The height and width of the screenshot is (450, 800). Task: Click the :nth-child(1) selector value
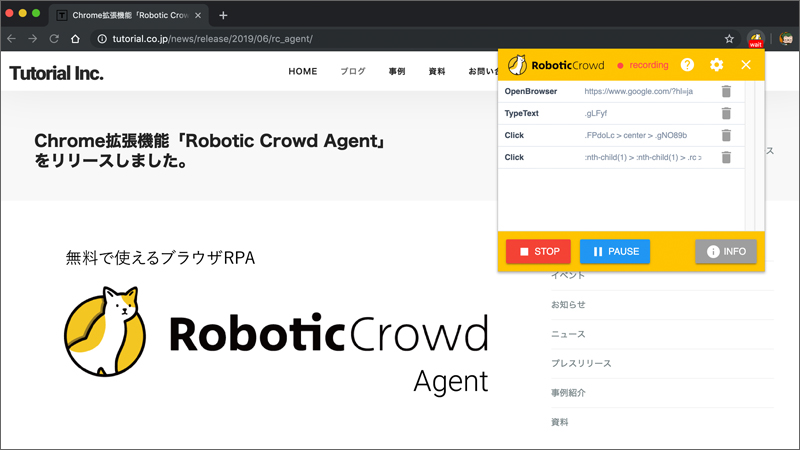pyautogui.click(x=643, y=157)
